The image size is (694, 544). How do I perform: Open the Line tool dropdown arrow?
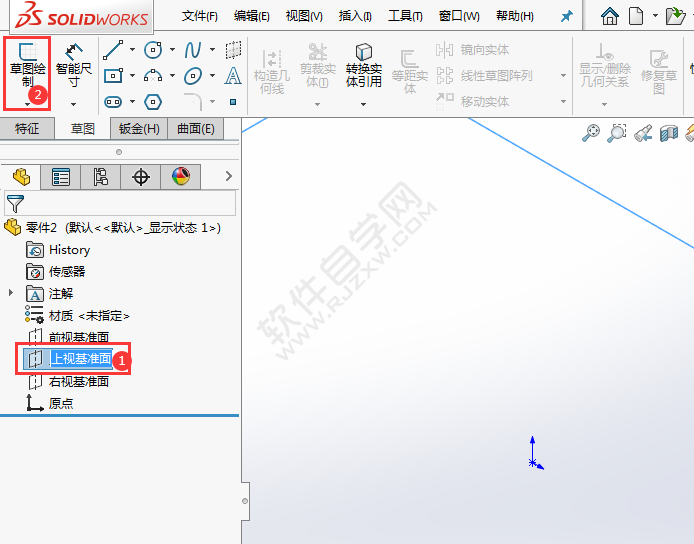point(132,50)
